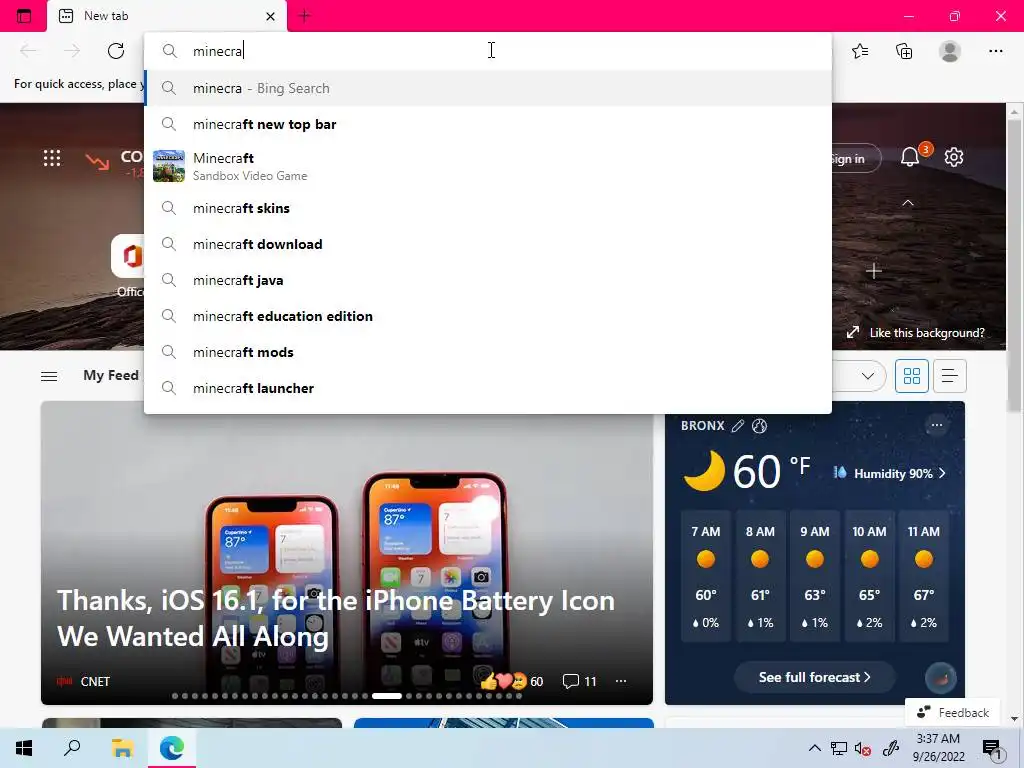The height and width of the screenshot is (768, 1024).
Task: Open page settings gear icon
Action: click(x=954, y=157)
